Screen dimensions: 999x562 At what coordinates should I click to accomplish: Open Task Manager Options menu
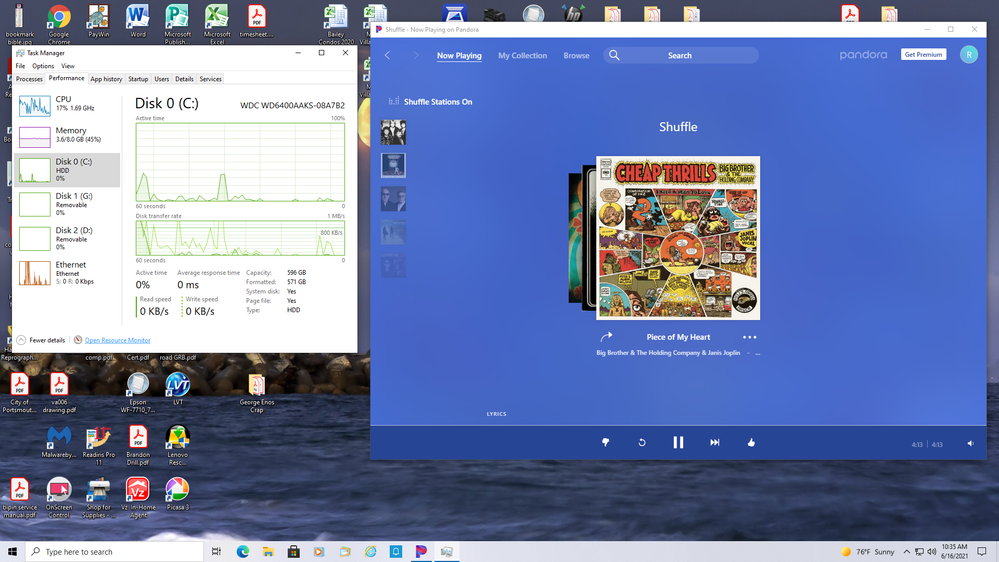pos(43,66)
